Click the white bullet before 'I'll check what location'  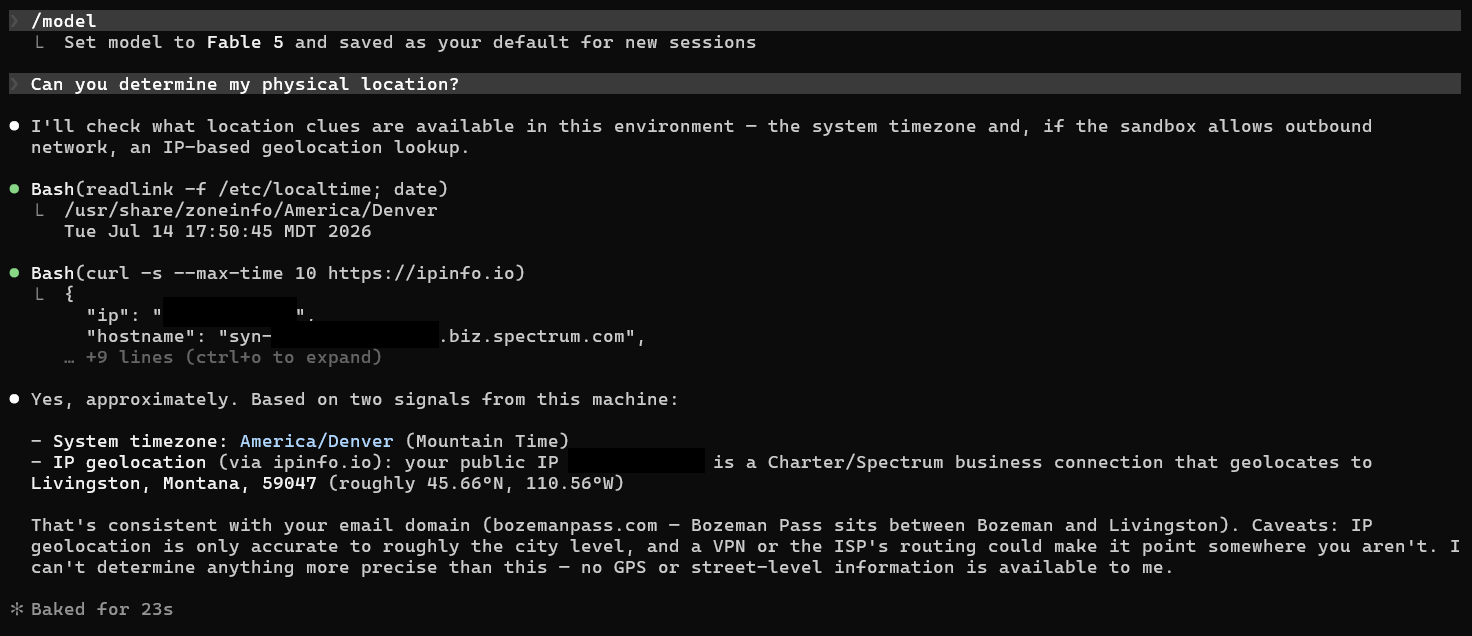(x=14, y=126)
